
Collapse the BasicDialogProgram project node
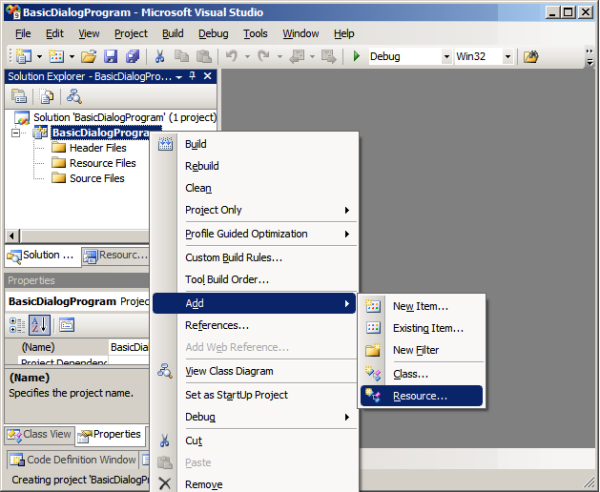(16, 133)
